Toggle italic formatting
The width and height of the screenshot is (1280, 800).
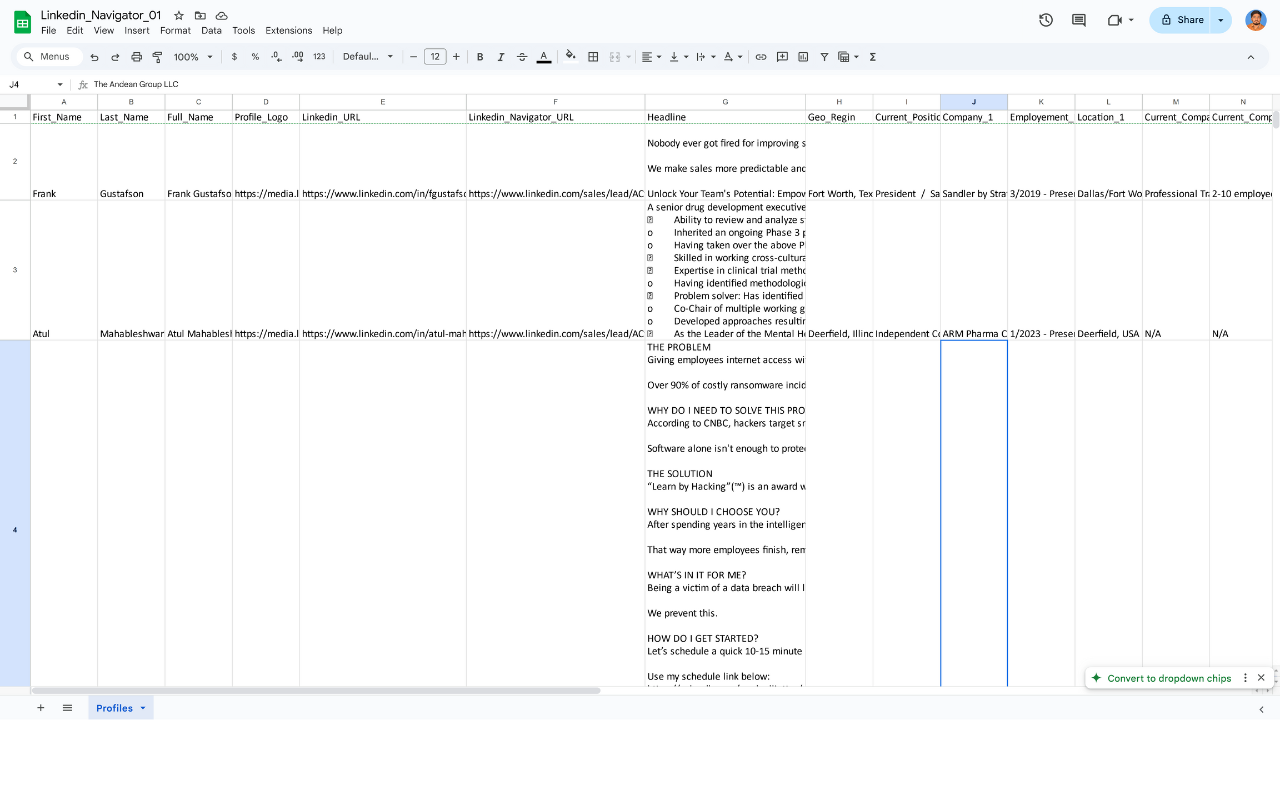point(501,57)
